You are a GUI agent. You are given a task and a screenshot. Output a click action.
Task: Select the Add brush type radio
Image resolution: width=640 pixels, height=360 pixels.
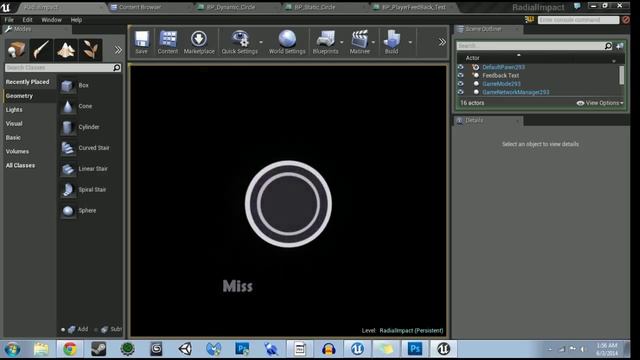63,329
